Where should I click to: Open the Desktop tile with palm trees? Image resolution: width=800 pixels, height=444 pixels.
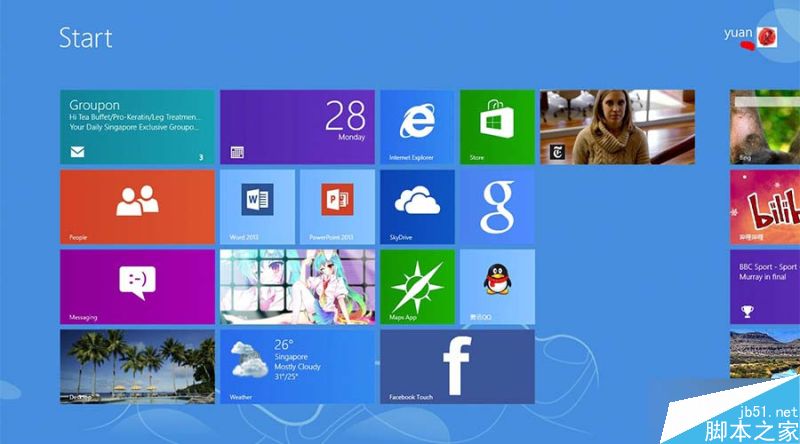click(x=137, y=366)
